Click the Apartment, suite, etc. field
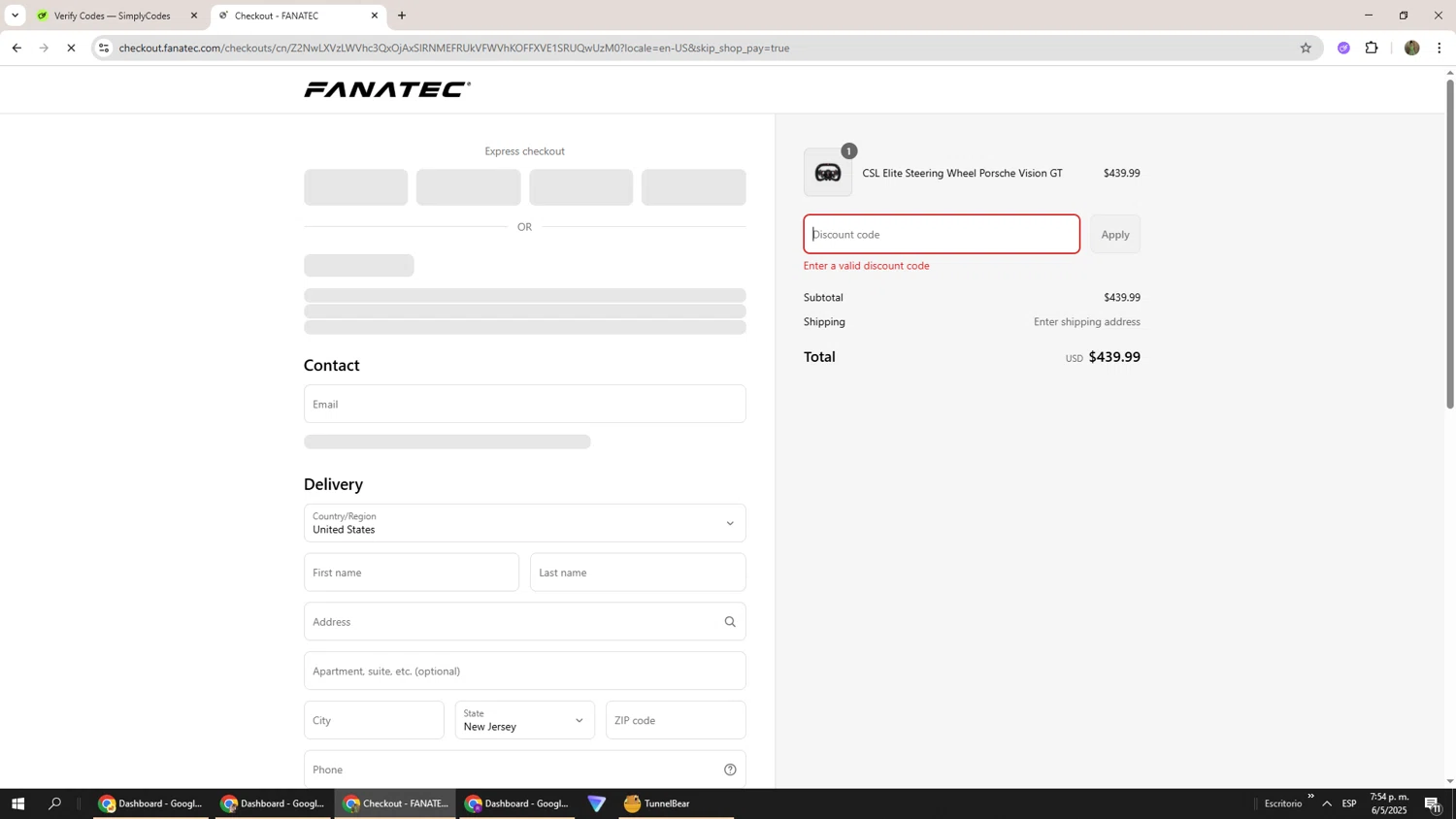The height and width of the screenshot is (819, 1456). tap(524, 671)
